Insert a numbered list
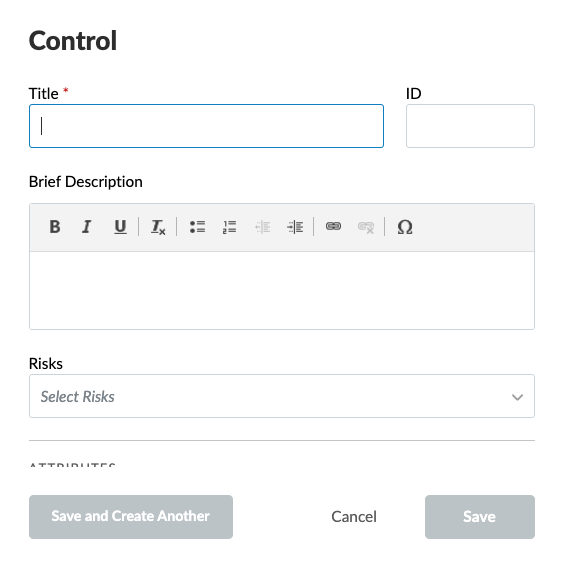 tap(229, 227)
